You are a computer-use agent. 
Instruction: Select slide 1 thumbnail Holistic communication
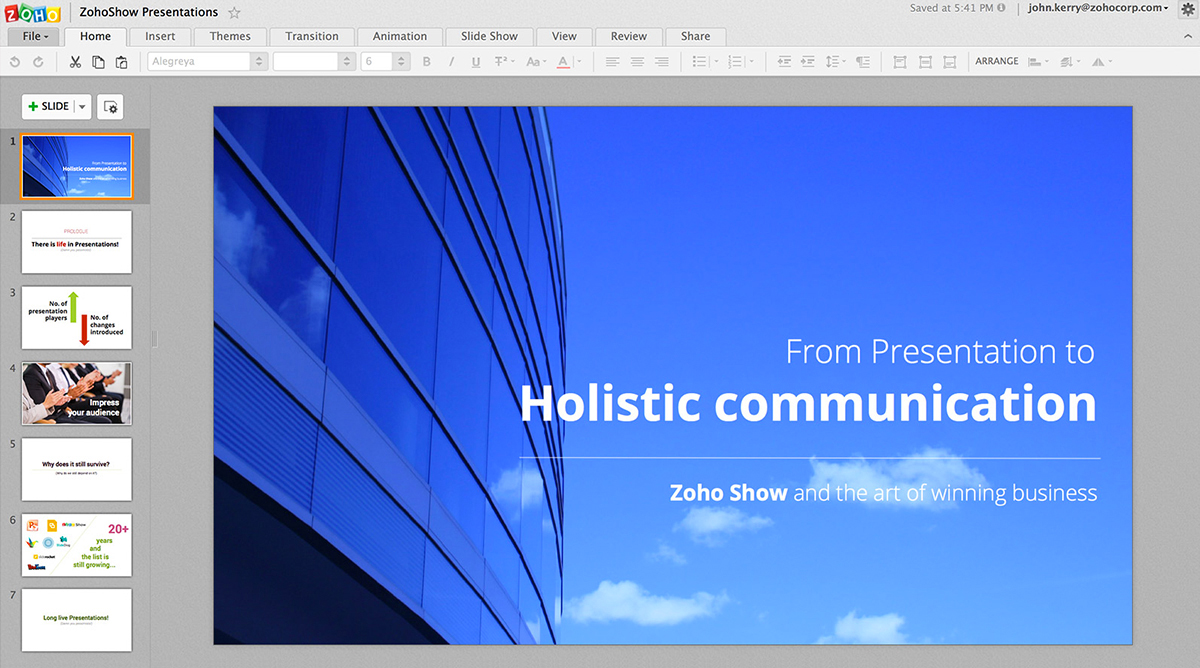pos(77,167)
